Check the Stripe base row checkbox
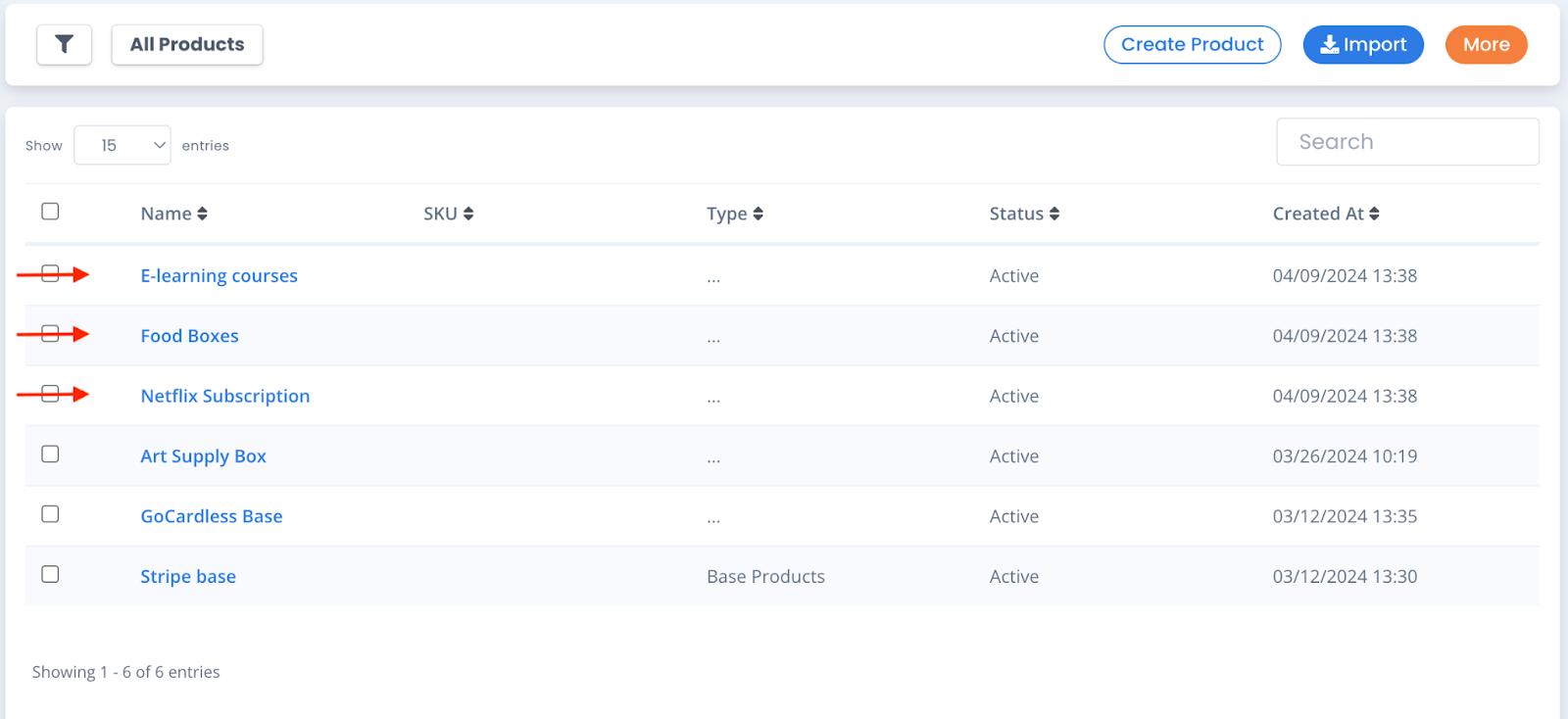 (50, 574)
